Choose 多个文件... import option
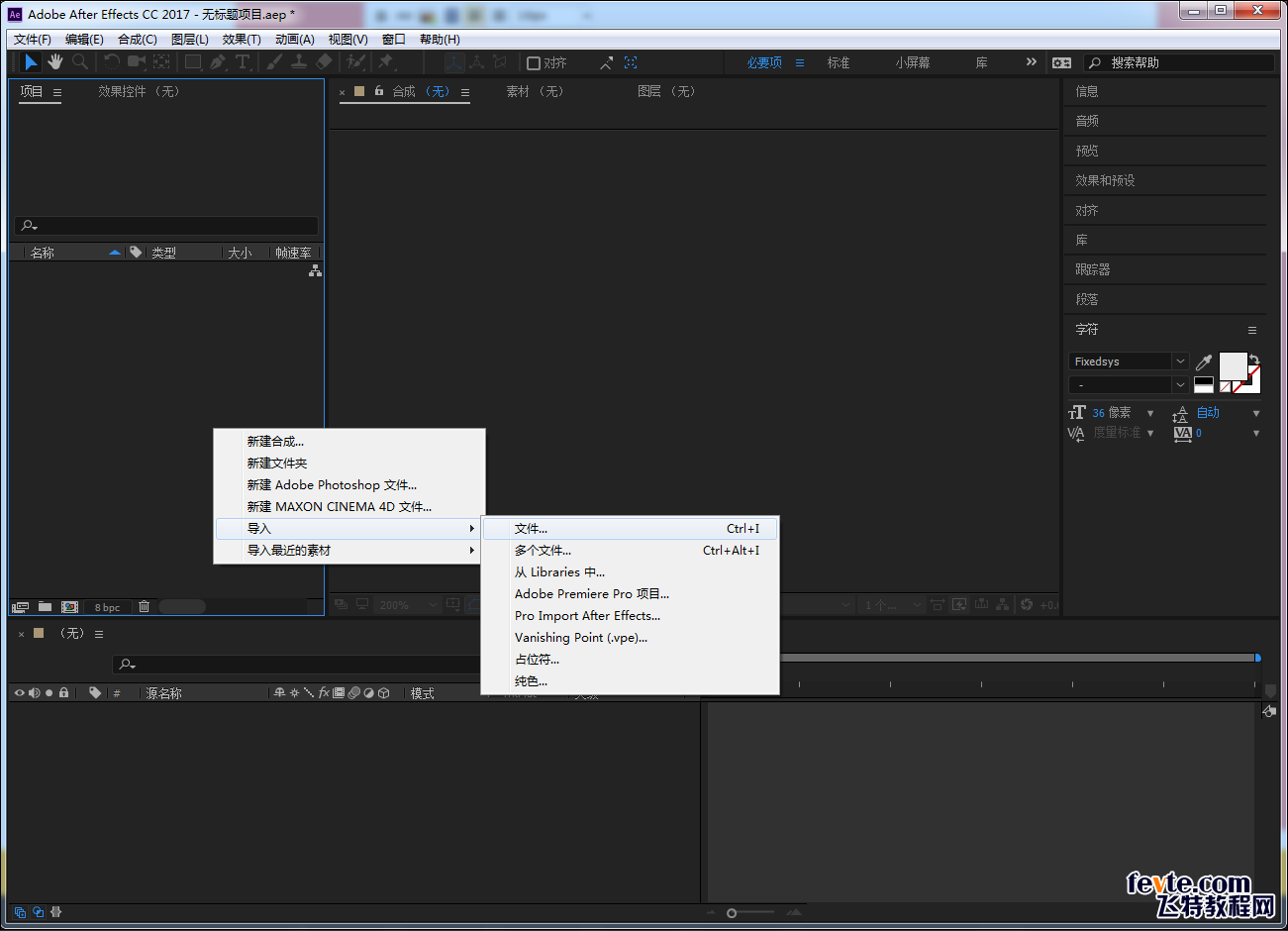The image size is (1288, 931). pyautogui.click(x=631, y=551)
